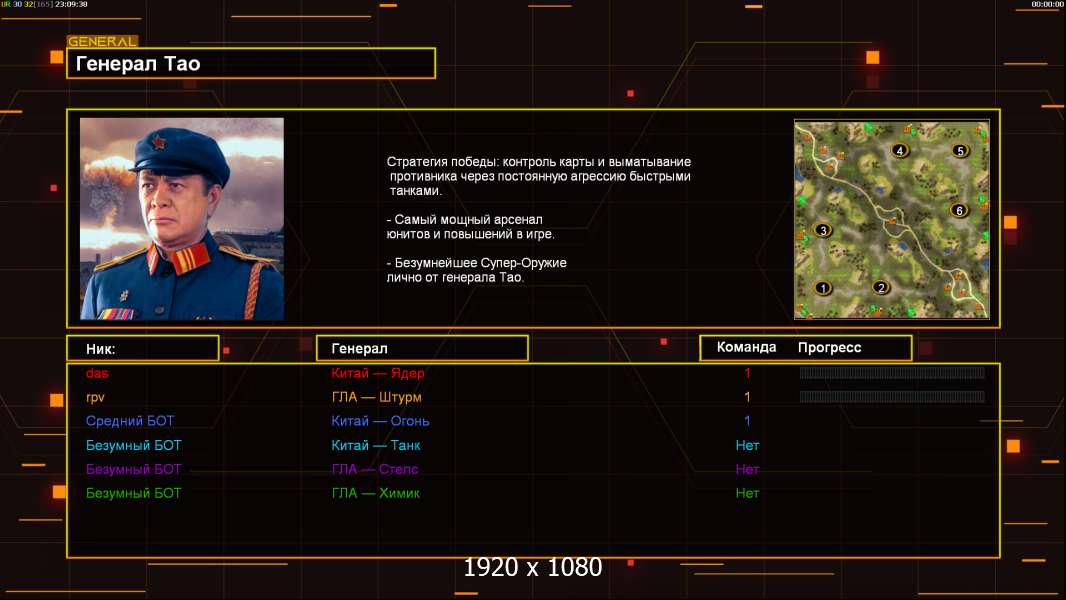The height and width of the screenshot is (600, 1066).
Task: Select 'Безумный БОТ' in Китай — Танк row
Action: tap(134, 446)
